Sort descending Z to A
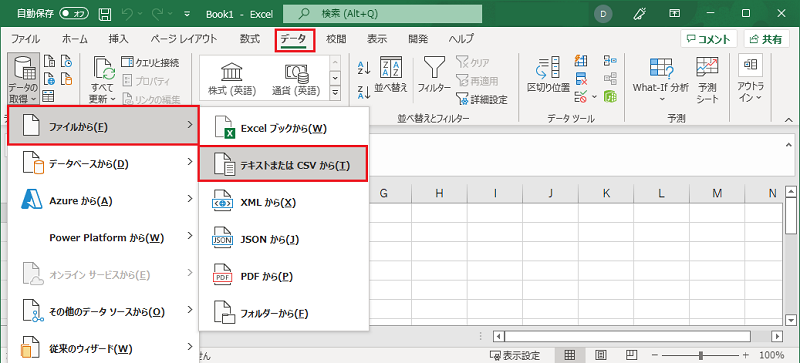This screenshot has width=800, height=363. (364, 92)
